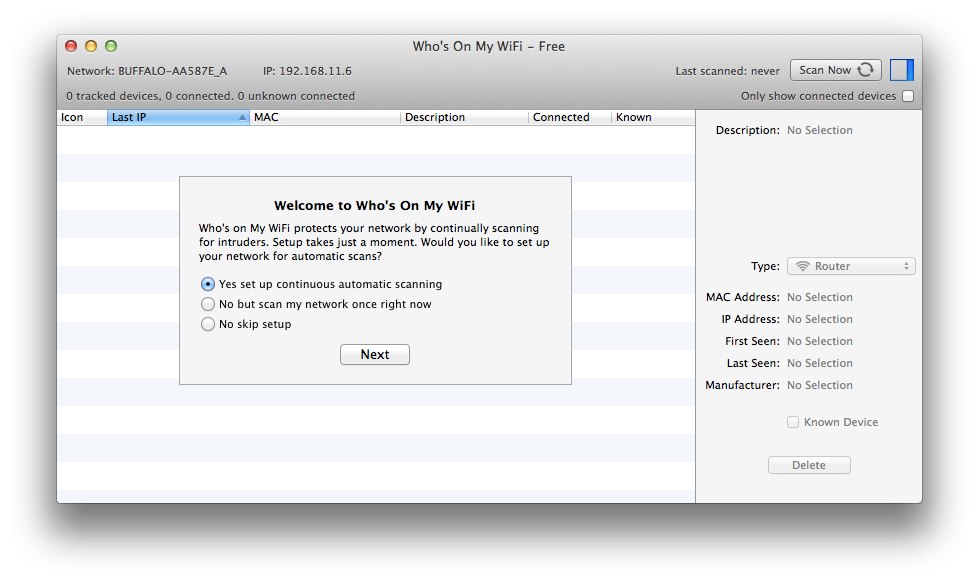Maximize window with the green button
Screen dimensions: 979x582
[111, 46]
